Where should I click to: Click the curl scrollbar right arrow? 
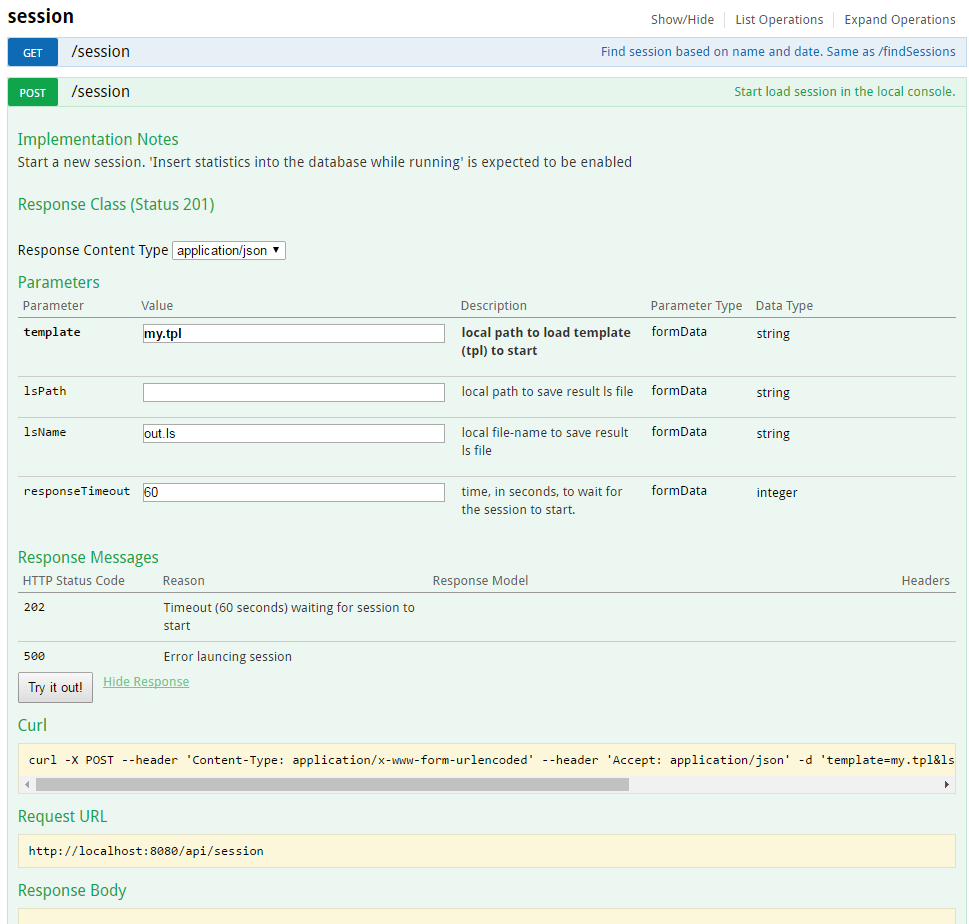click(946, 785)
